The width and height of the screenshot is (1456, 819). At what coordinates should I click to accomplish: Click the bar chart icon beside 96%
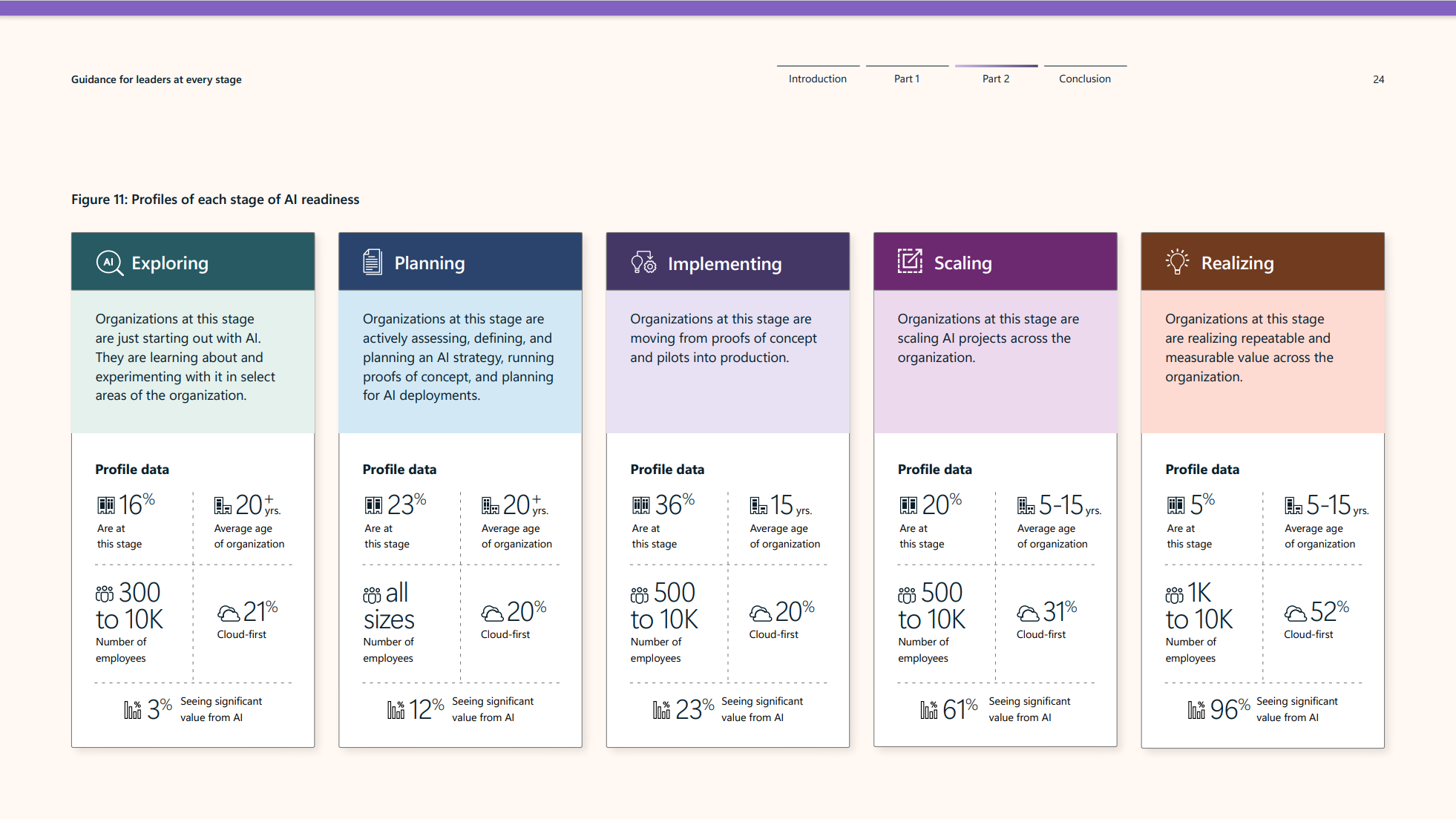pyautogui.click(x=1196, y=710)
